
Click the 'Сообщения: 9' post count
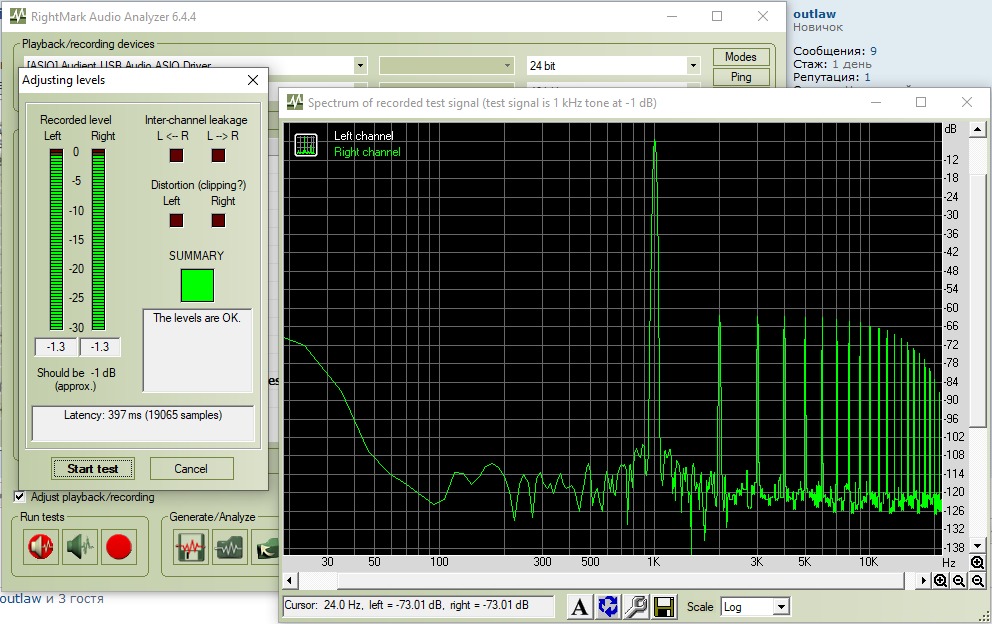(x=835, y=51)
